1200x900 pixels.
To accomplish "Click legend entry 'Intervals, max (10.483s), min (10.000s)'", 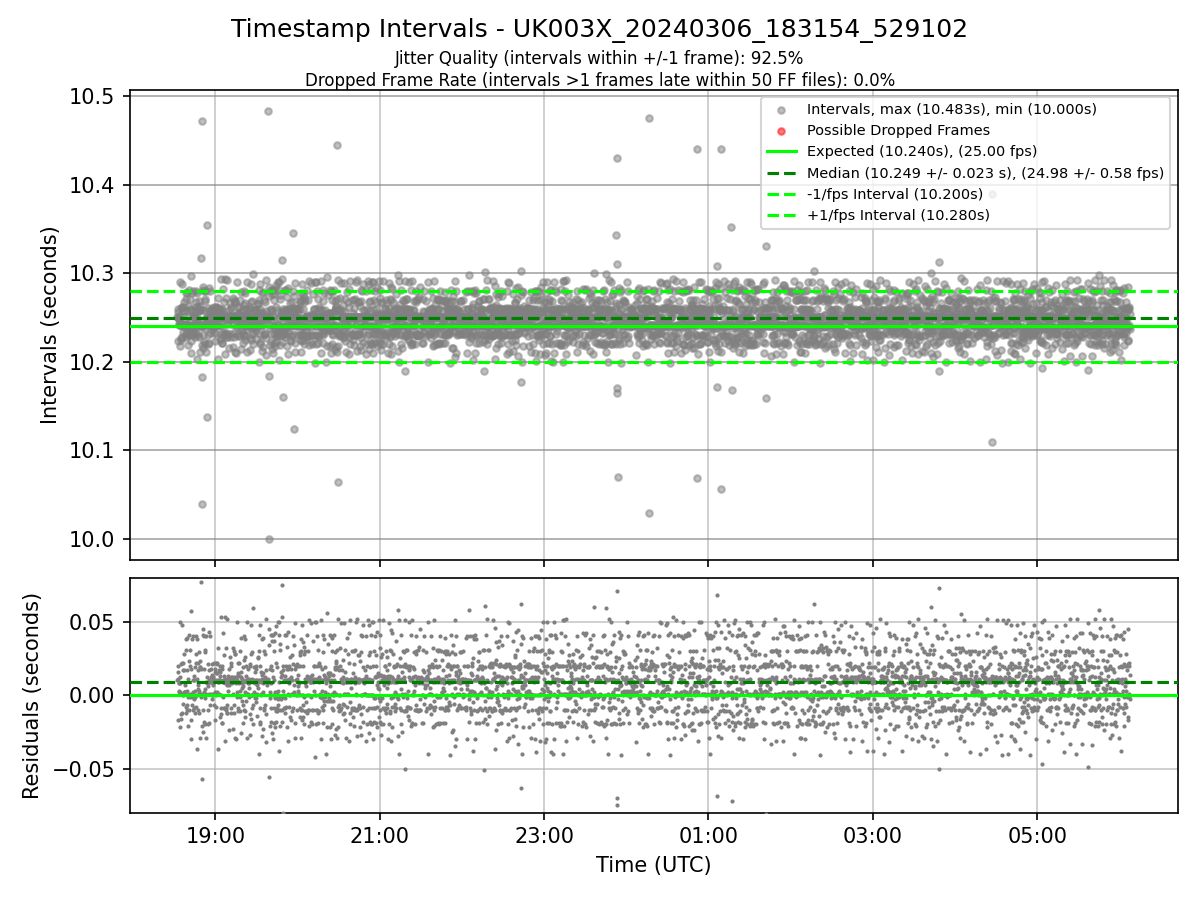I will pos(951,108).
